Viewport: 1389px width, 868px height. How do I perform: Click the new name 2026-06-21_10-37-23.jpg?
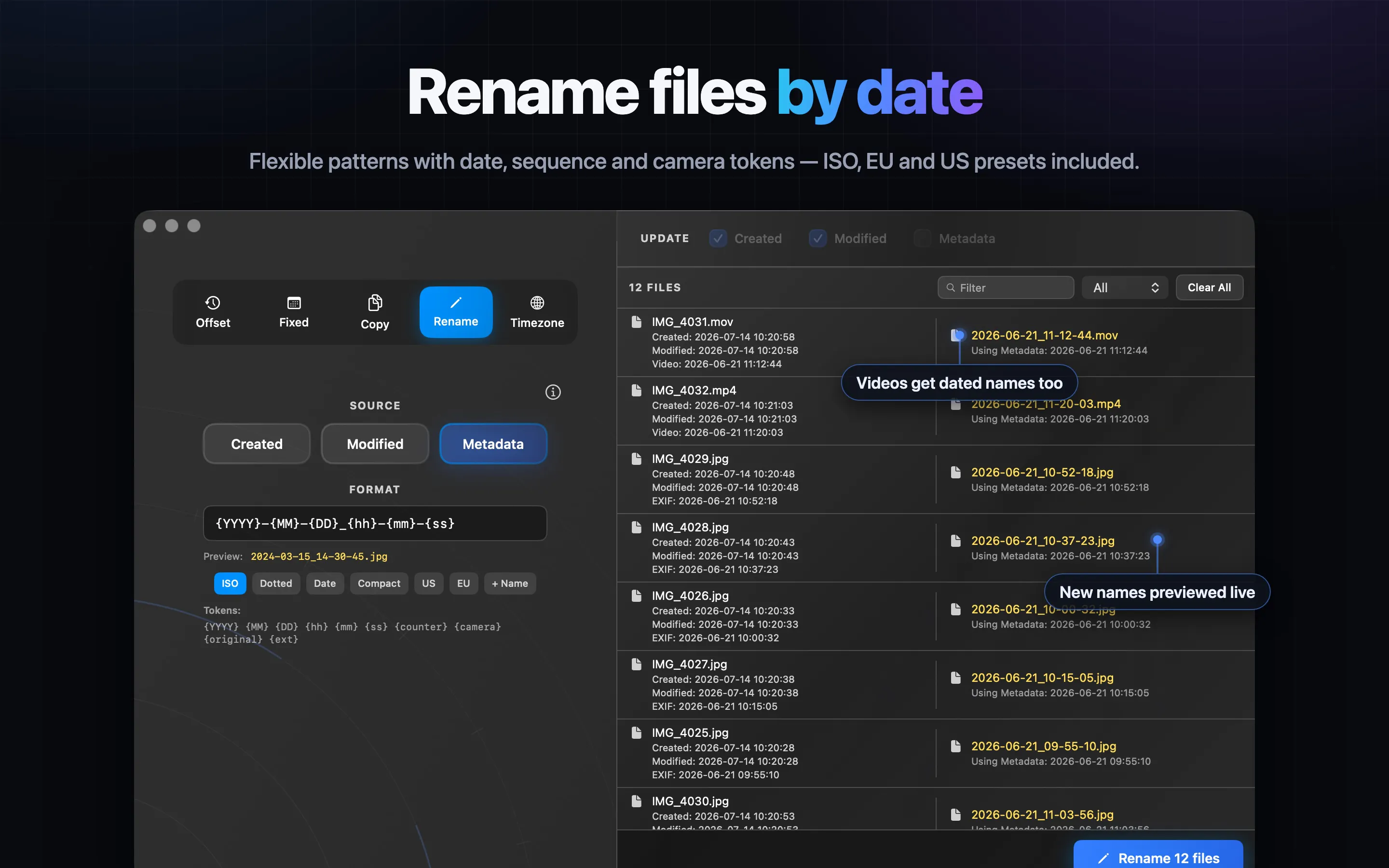(x=1043, y=540)
